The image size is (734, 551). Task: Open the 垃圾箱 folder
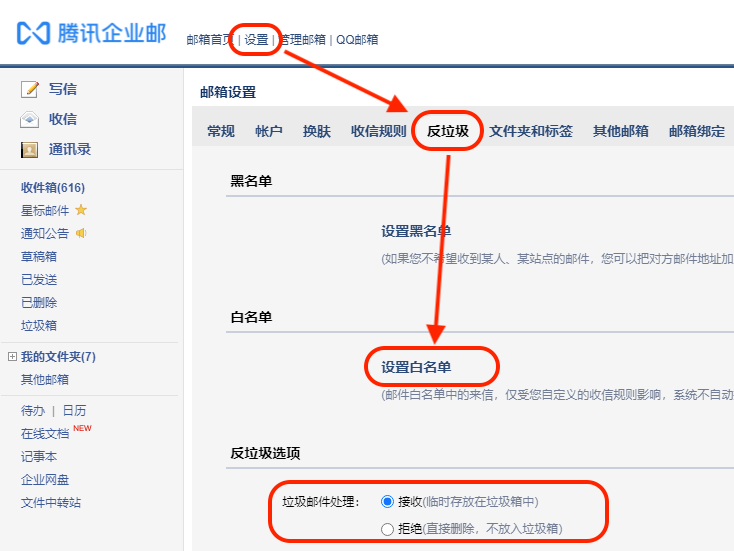(39, 325)
